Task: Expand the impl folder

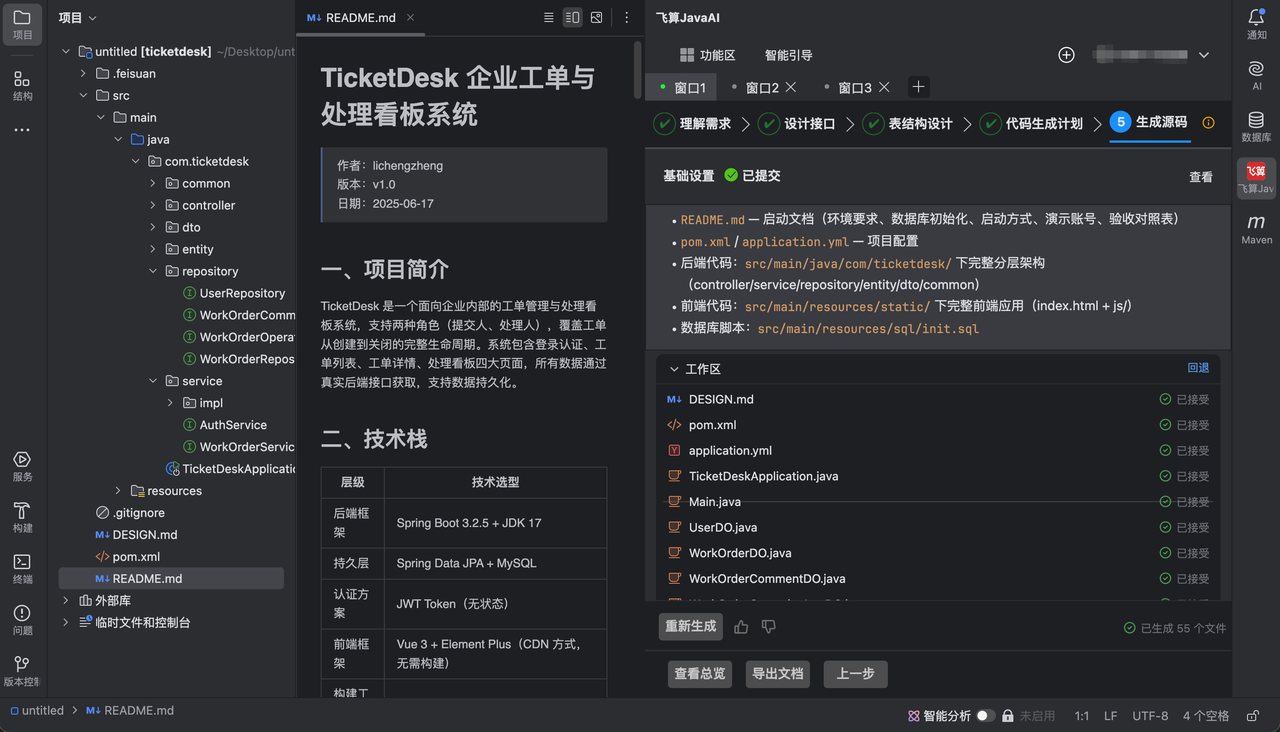Action: point(171,403)
